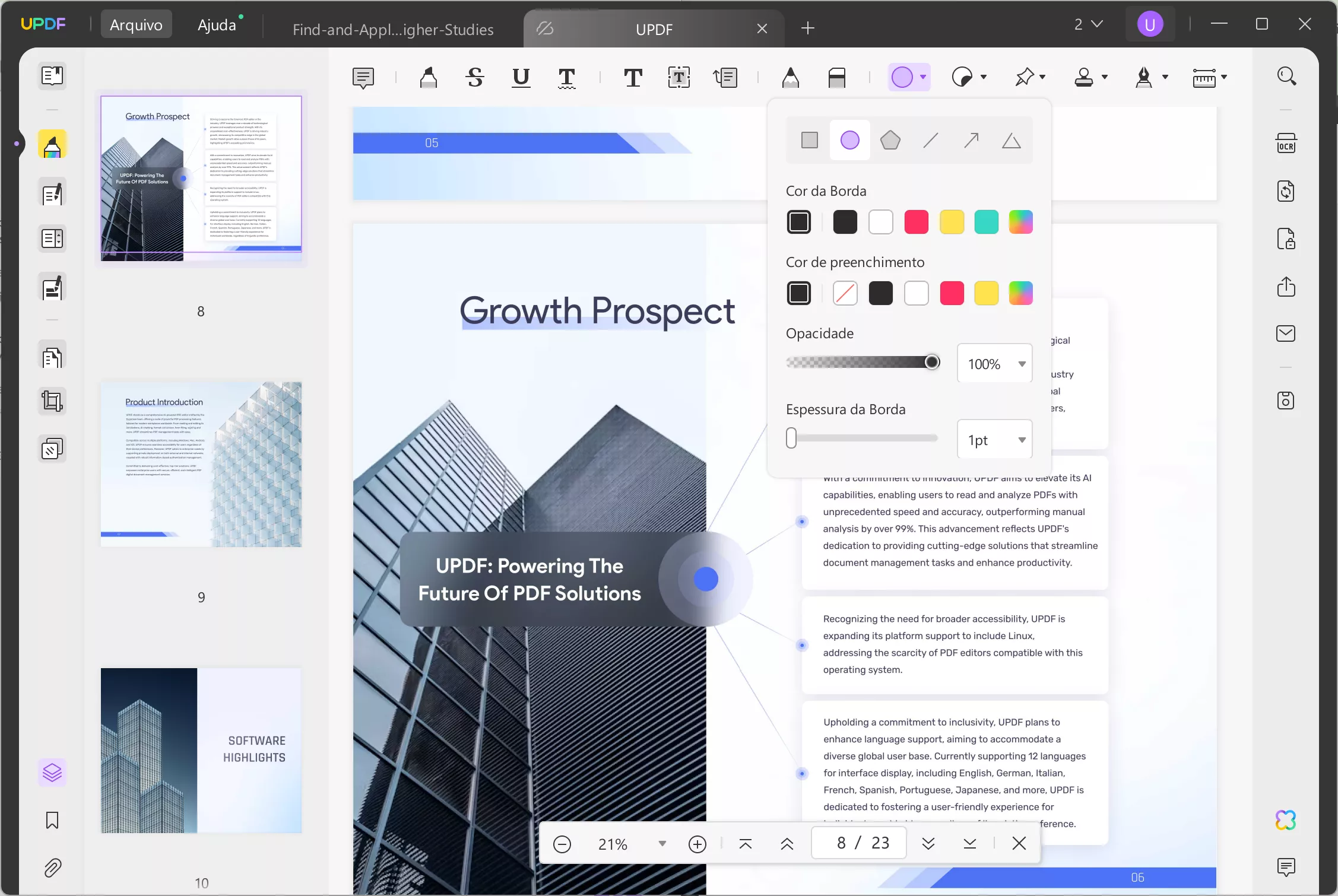Switch to the Find-and-Appl...igher-Studies tab
Image resolution: width=1338 pixels, height=896 pixels.
pyautogui.click(x=393, y=29)
